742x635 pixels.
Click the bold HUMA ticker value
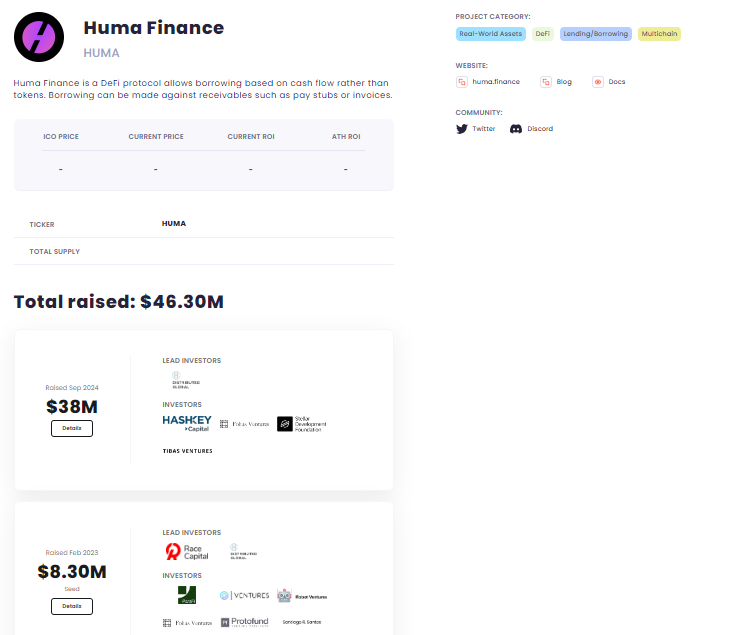tap(174, 224)
